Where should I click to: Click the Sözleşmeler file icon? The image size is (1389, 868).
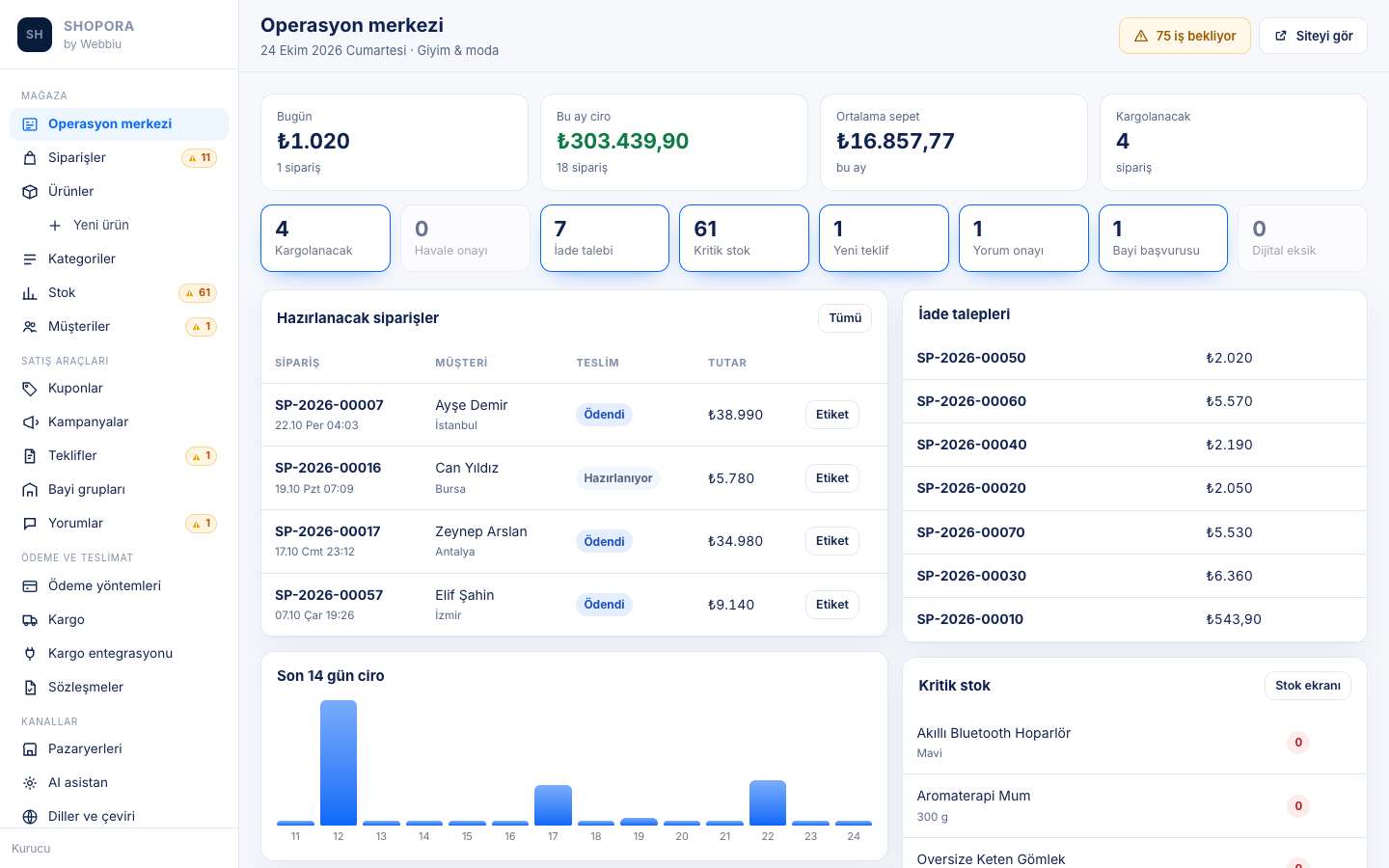tap(30, 688)
